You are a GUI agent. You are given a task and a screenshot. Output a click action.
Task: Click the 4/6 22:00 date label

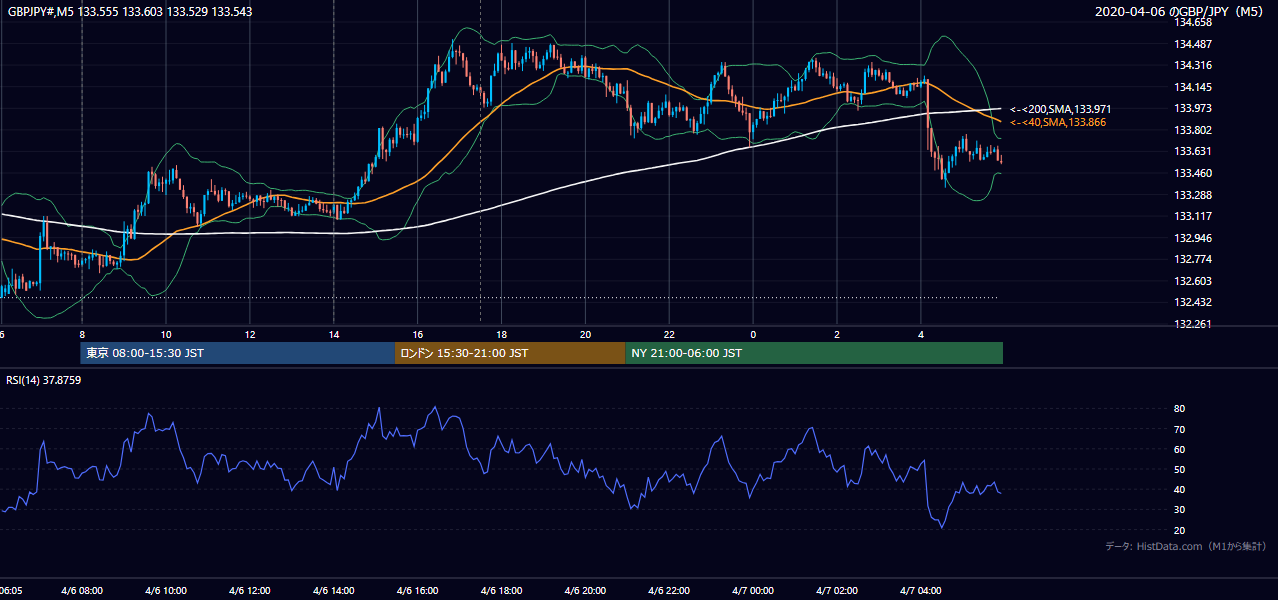(x=669, y=591)
